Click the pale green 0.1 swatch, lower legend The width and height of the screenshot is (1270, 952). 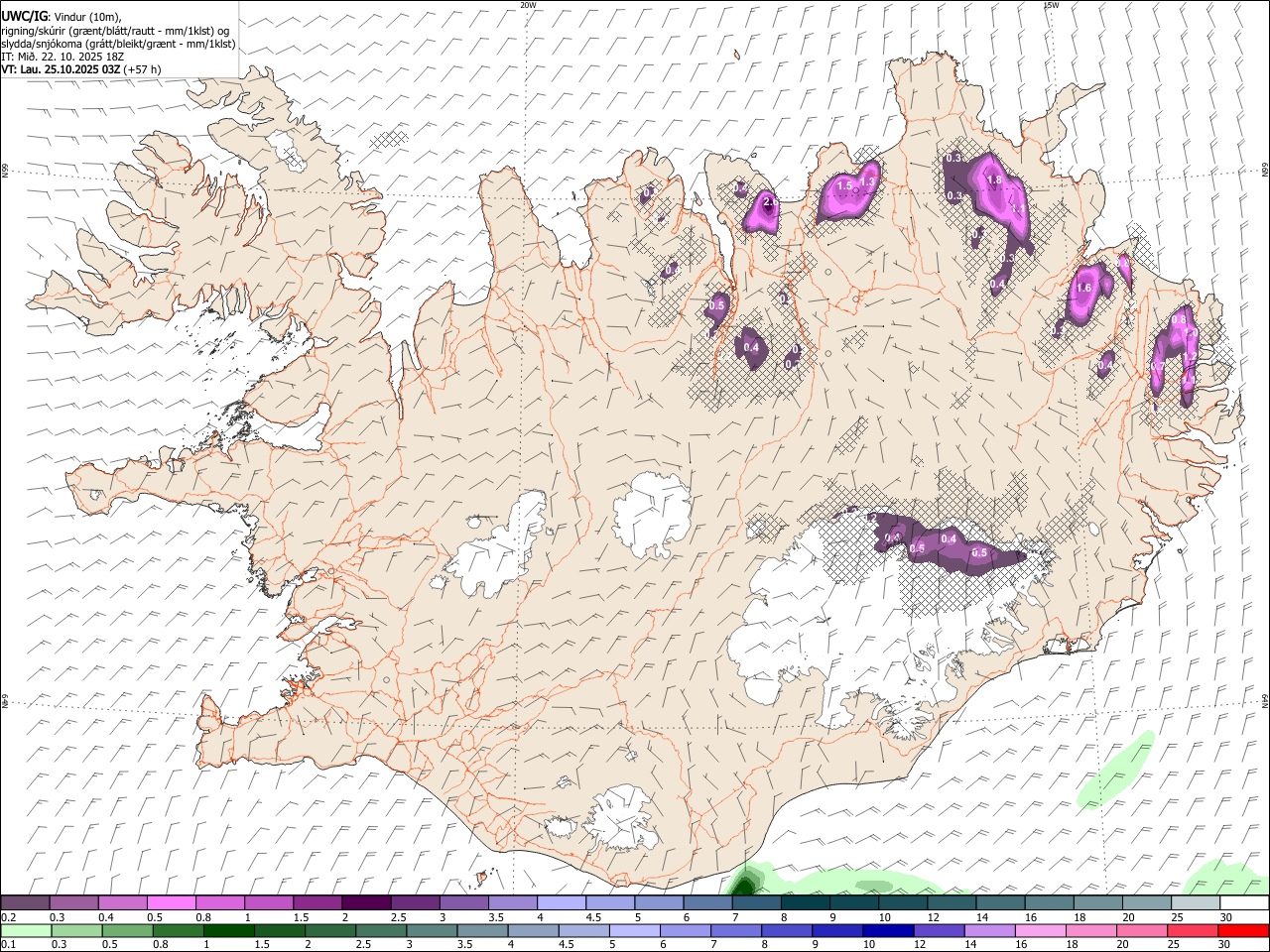26,931
